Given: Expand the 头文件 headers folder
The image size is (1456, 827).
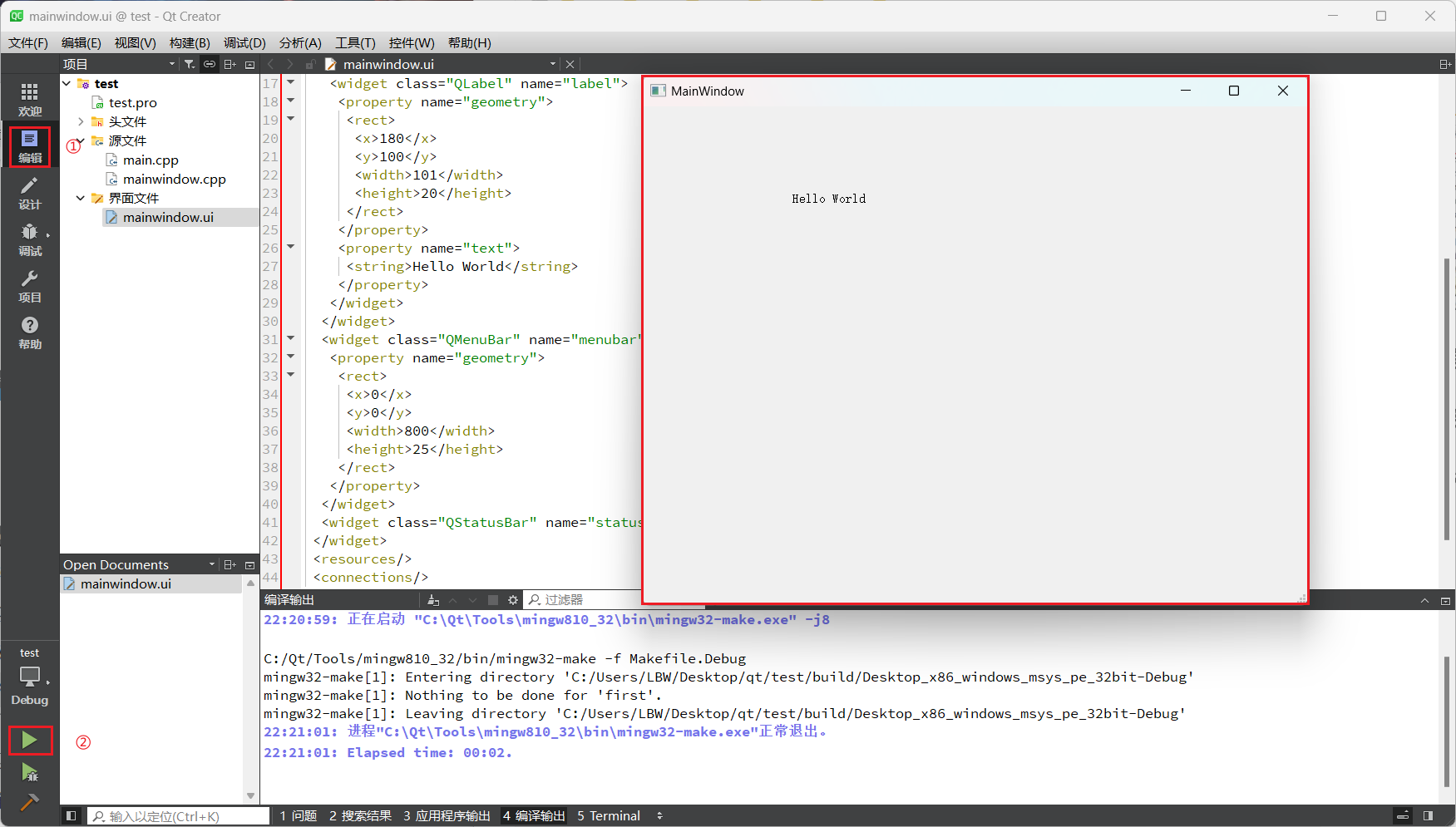Looking at the screenshot, I should (81, 121).
